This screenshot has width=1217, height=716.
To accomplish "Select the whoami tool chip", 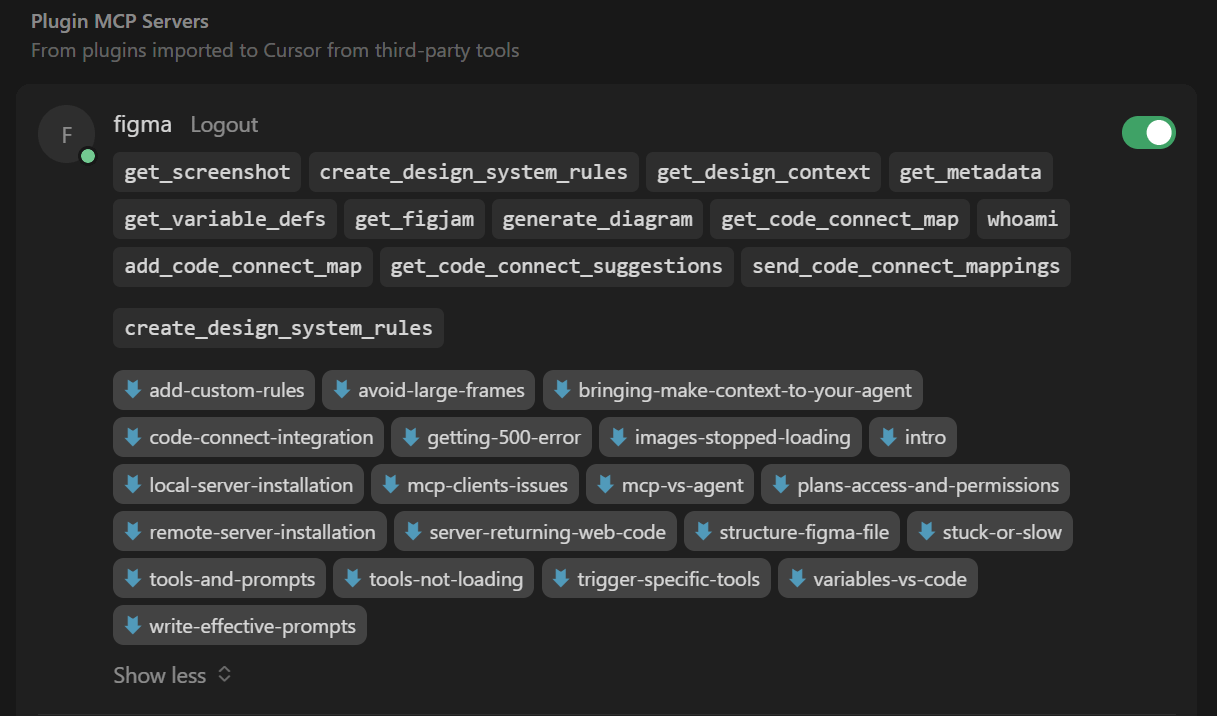I will tap(1022, 219).
